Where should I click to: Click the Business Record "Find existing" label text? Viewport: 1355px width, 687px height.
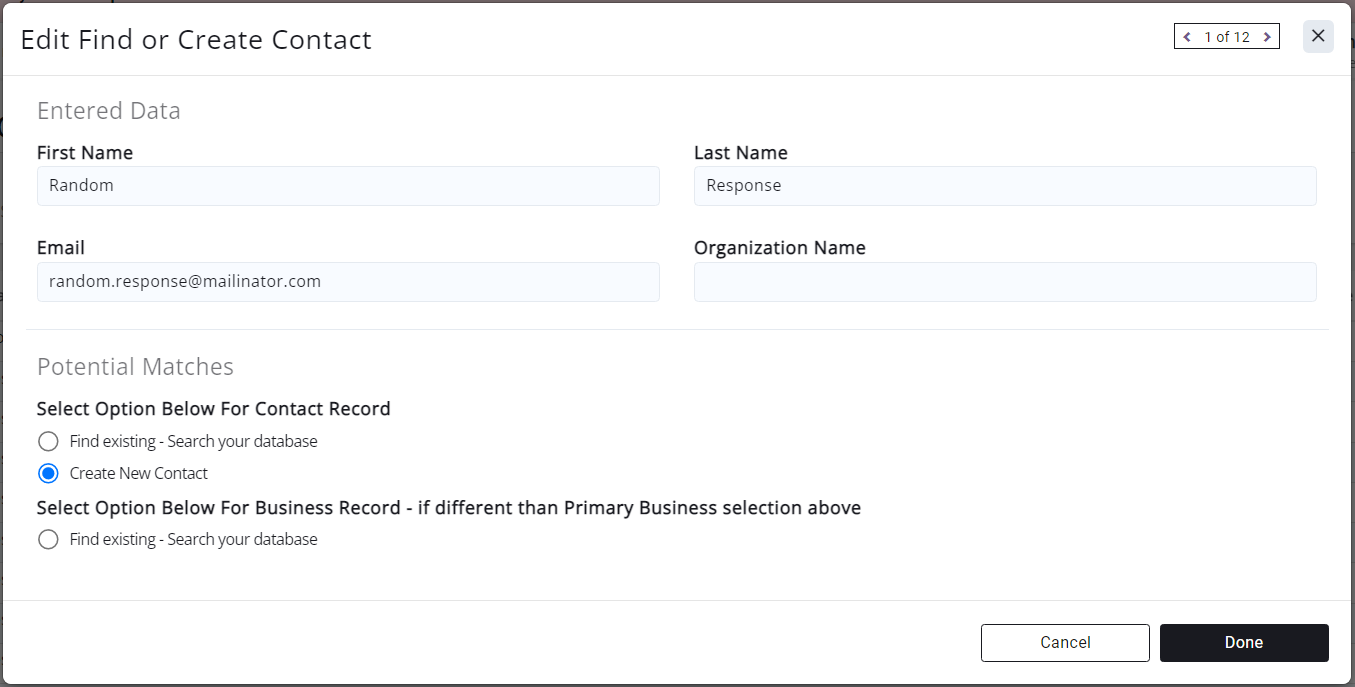point(193,540)
